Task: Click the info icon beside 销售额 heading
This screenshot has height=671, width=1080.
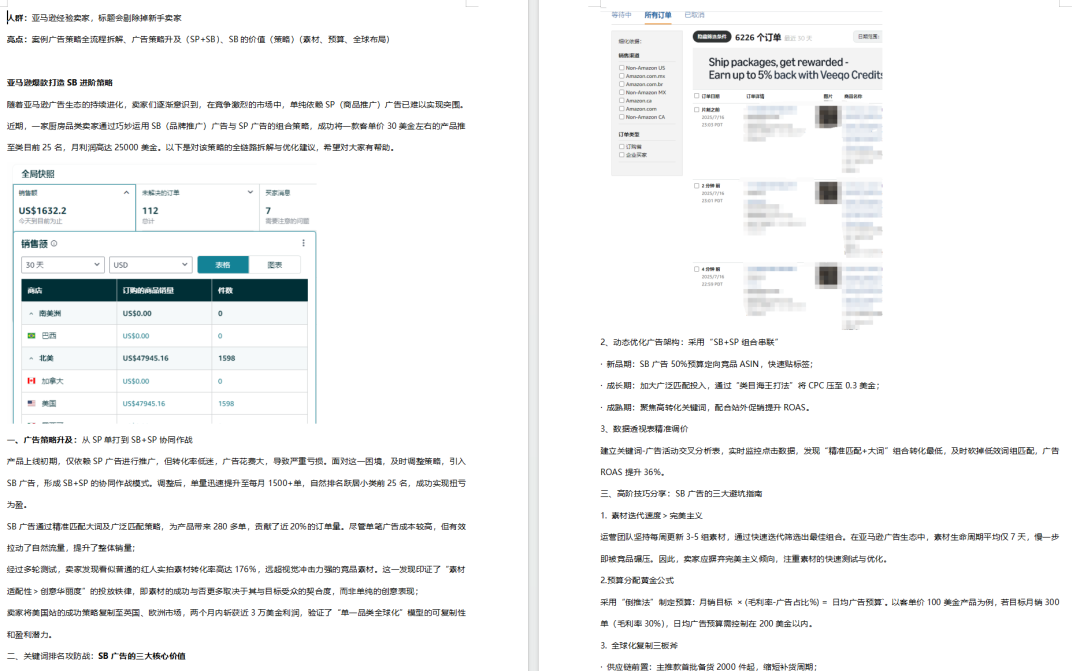Action: (54, 243)
